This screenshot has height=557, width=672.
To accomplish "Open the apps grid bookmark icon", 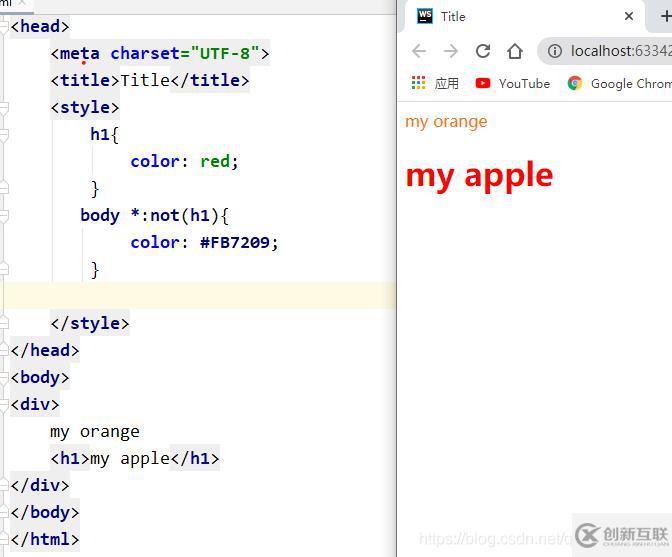I will tap(418, 83).
